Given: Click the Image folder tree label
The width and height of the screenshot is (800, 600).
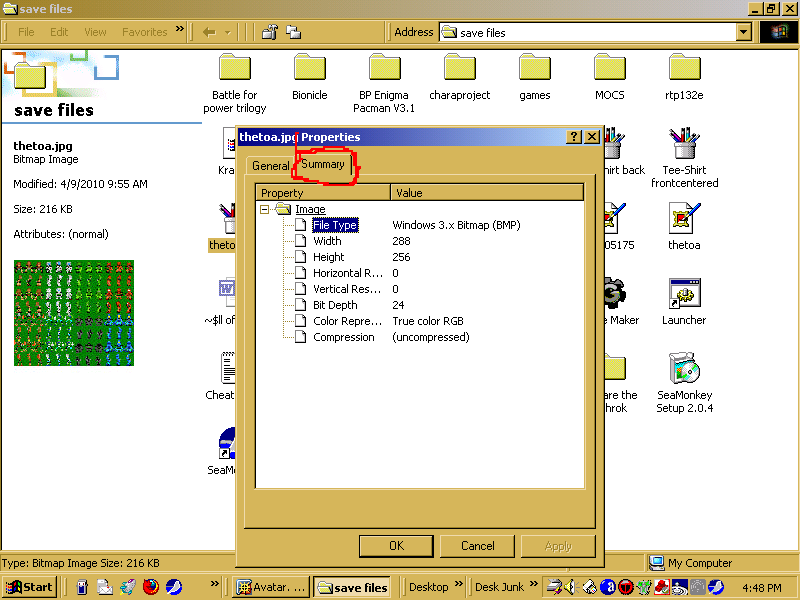Looking at the screenshot, I should pyautogui.click(x=310, y=209).
